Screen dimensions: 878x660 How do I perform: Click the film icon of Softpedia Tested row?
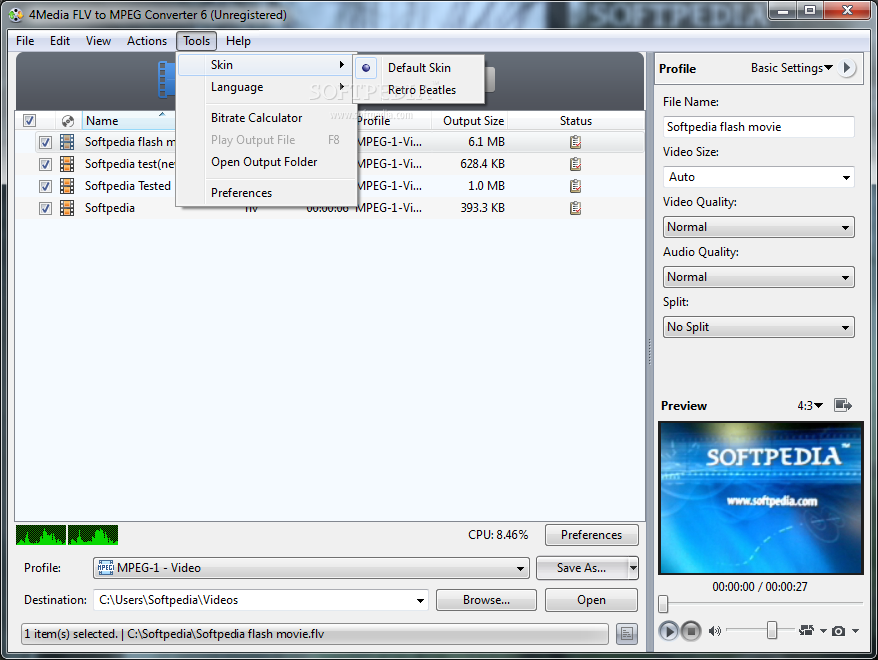[x=67, y=186]
